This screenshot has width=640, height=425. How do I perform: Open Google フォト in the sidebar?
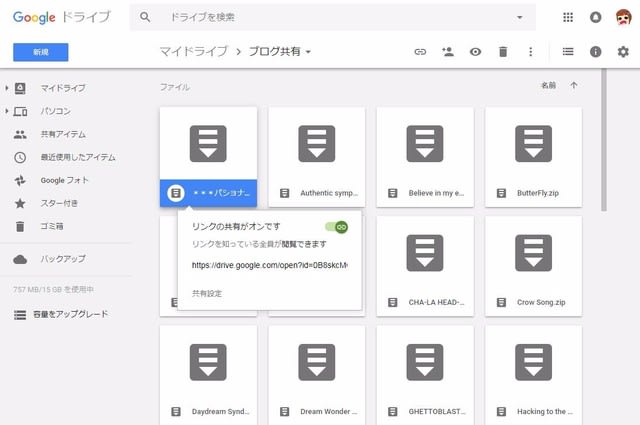pos(64,180)
